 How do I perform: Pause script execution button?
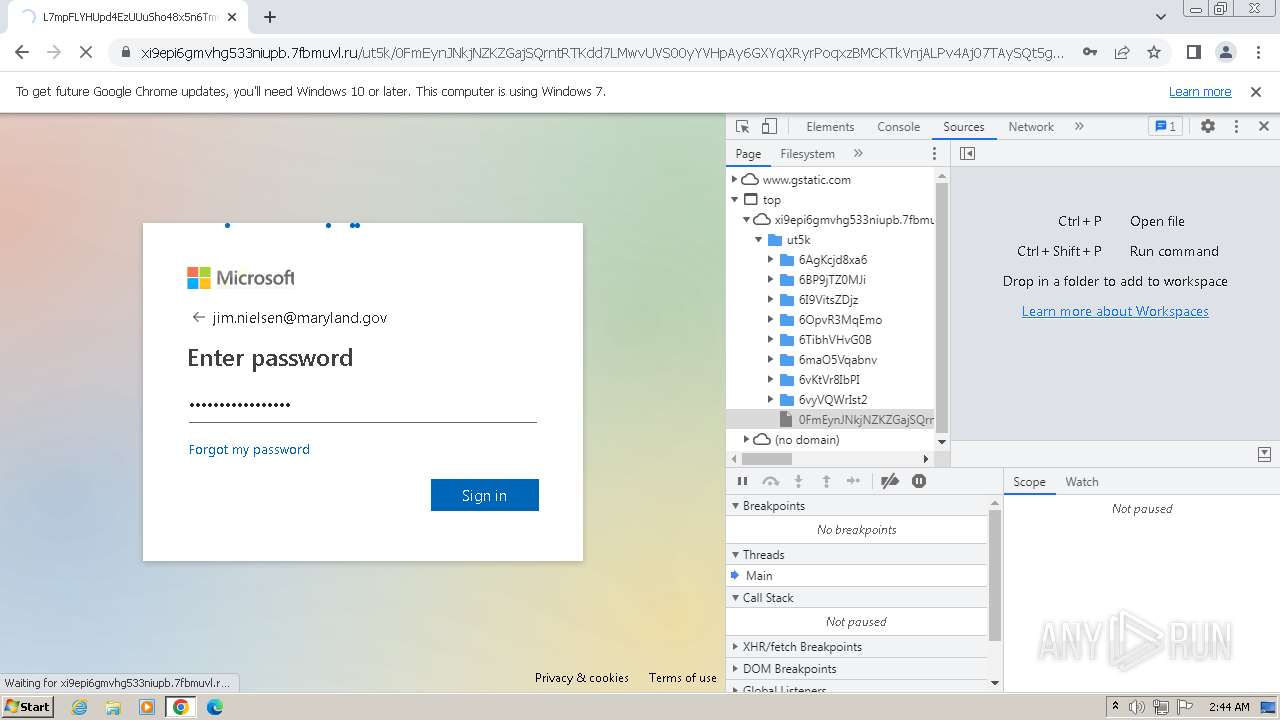(743, 482)
